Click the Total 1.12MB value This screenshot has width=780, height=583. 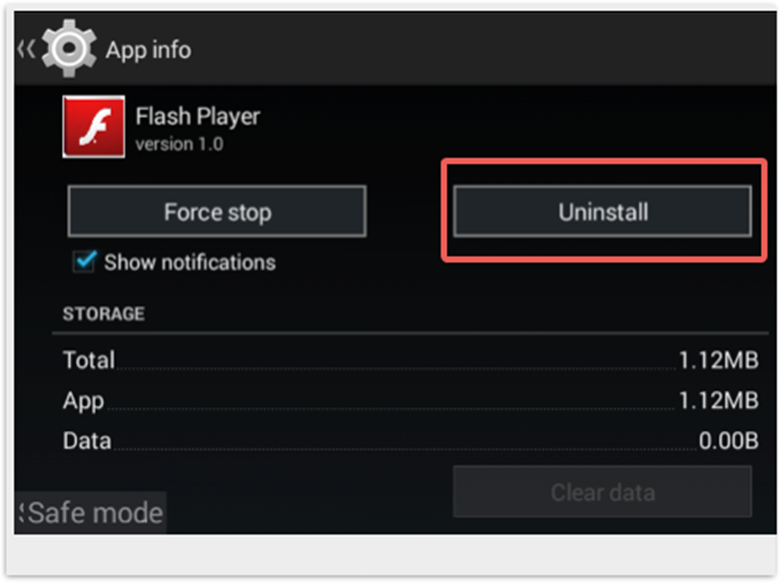718,360
